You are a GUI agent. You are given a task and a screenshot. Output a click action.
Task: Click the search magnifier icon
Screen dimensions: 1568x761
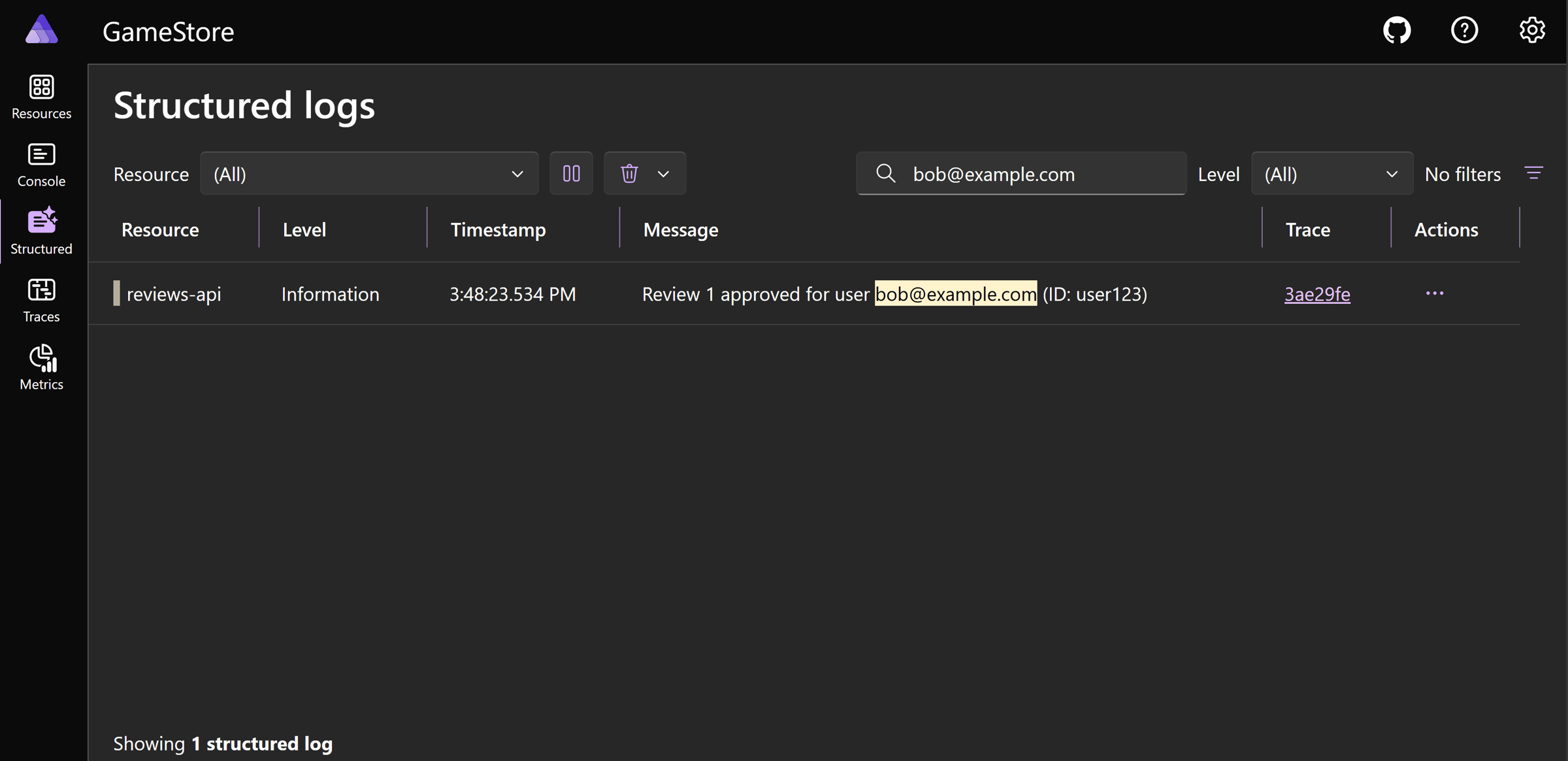pos(885,174)
